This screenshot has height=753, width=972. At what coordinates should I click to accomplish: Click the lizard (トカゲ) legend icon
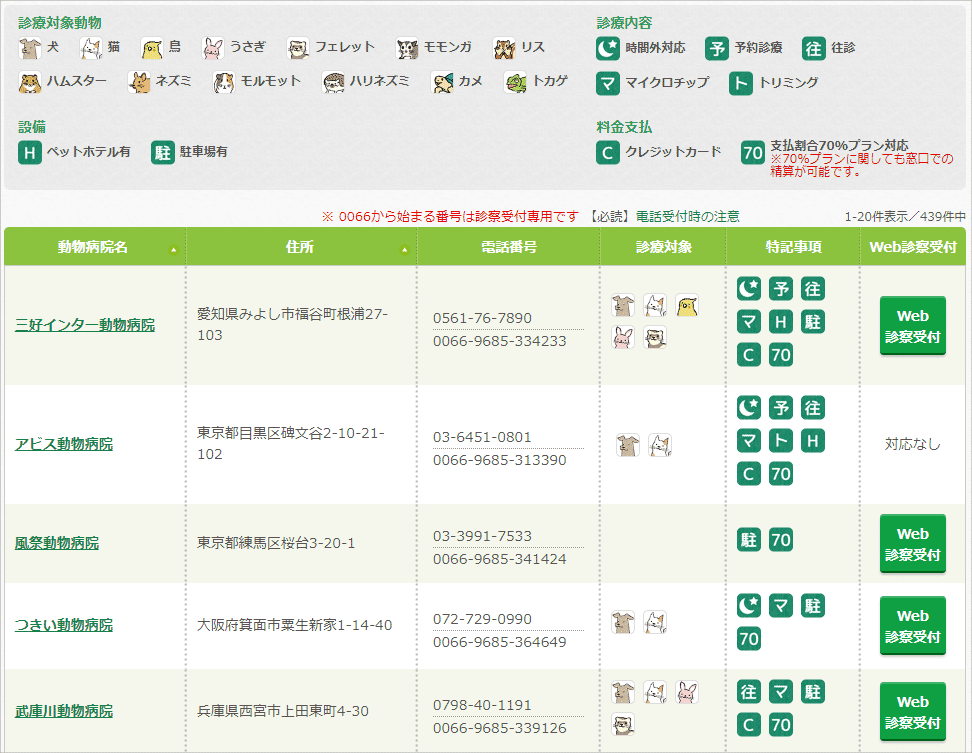tap(516, 82)
